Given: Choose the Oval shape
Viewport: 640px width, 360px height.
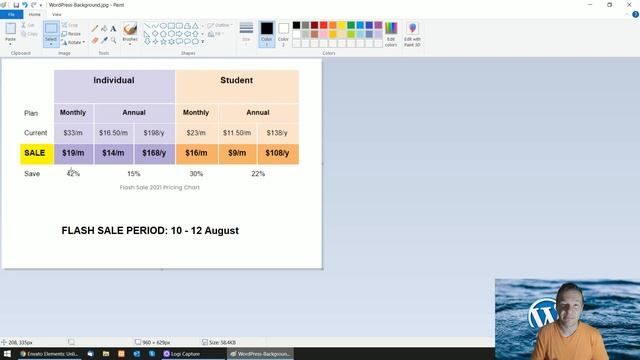Looking at the screenshot, I should pyautogui.click(x=163, y=26).
